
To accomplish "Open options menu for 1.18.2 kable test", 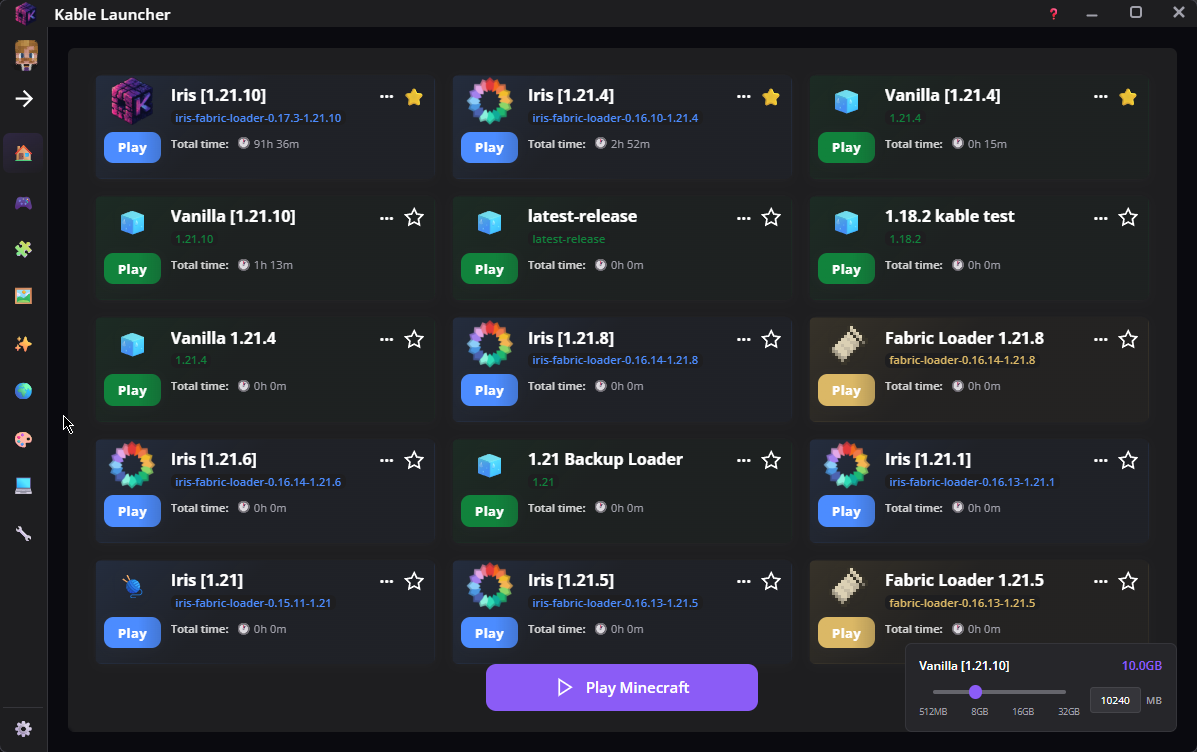I will (1100, 218).
